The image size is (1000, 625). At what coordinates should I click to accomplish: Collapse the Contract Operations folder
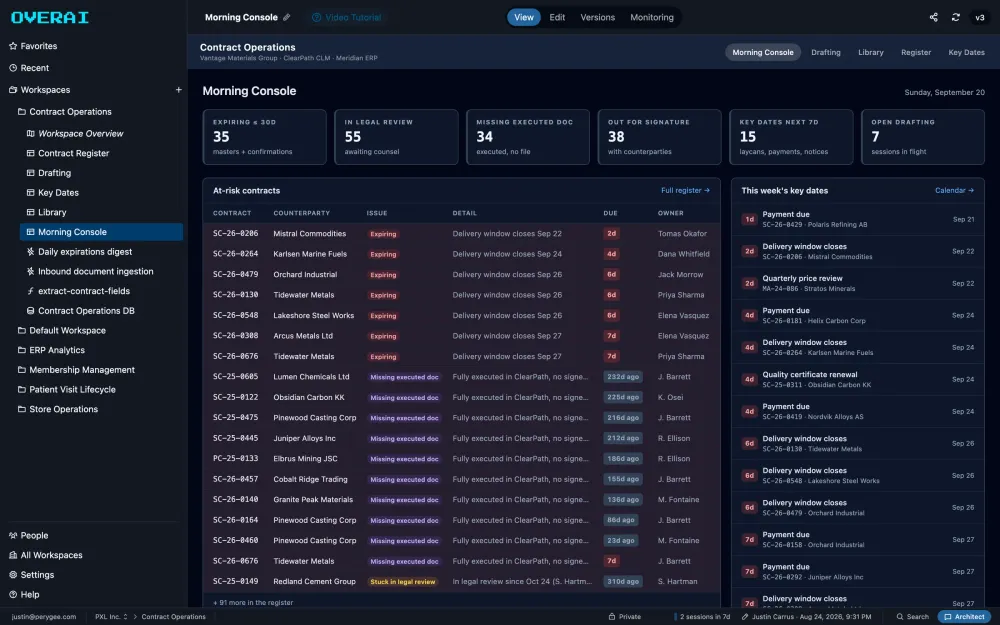point(64,112)
